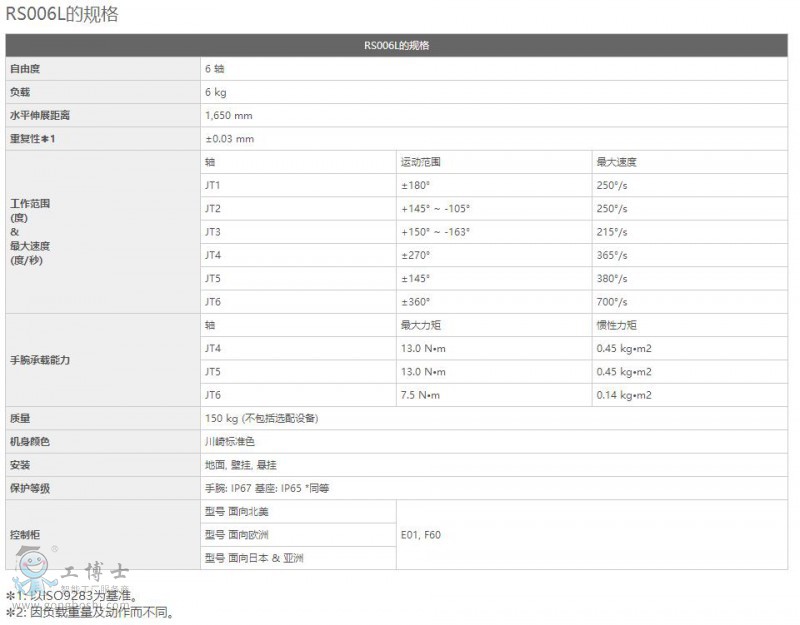Click the range '+150° ~ -163°'
Screen dimensions: 800x625
click(435, 232)
